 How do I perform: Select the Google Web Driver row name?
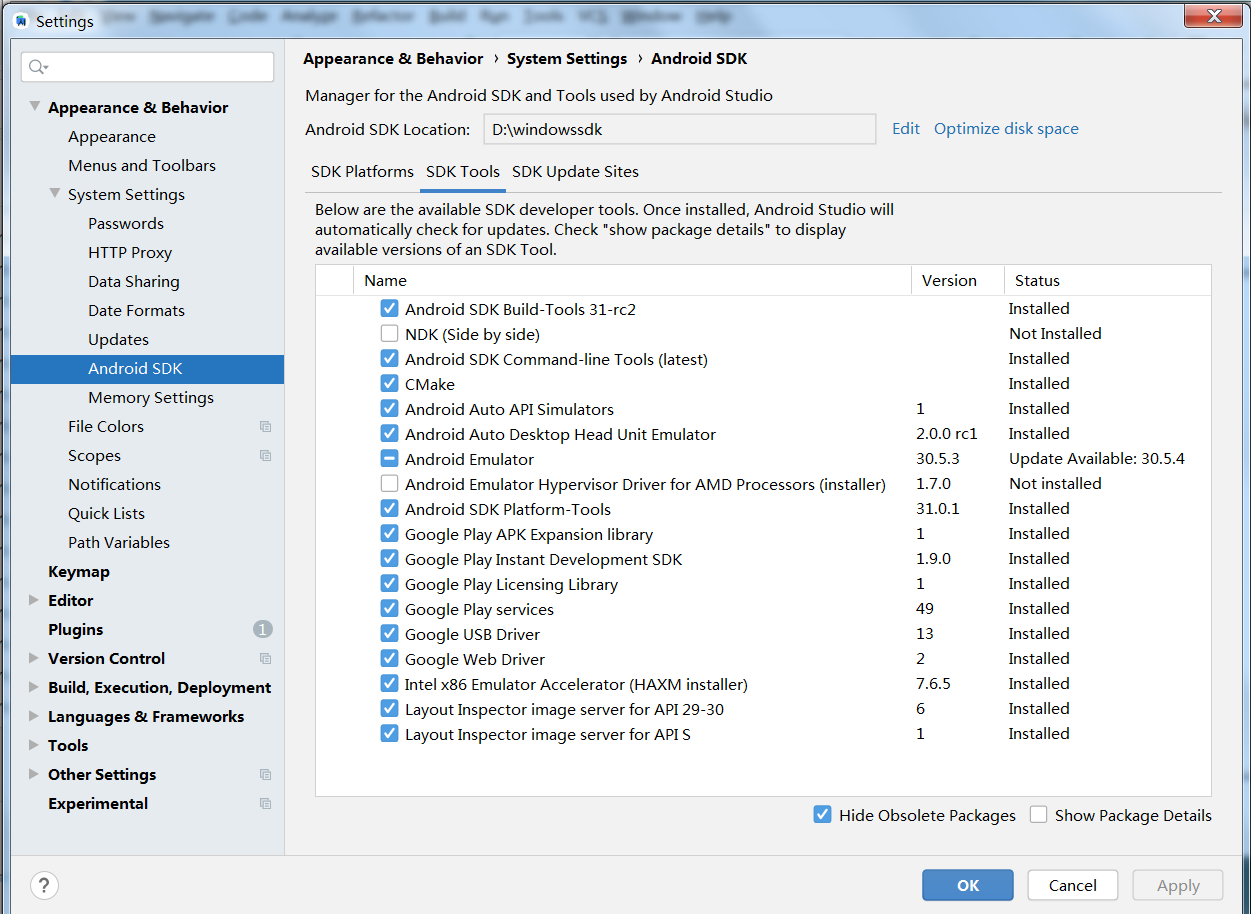pos(475,660)
